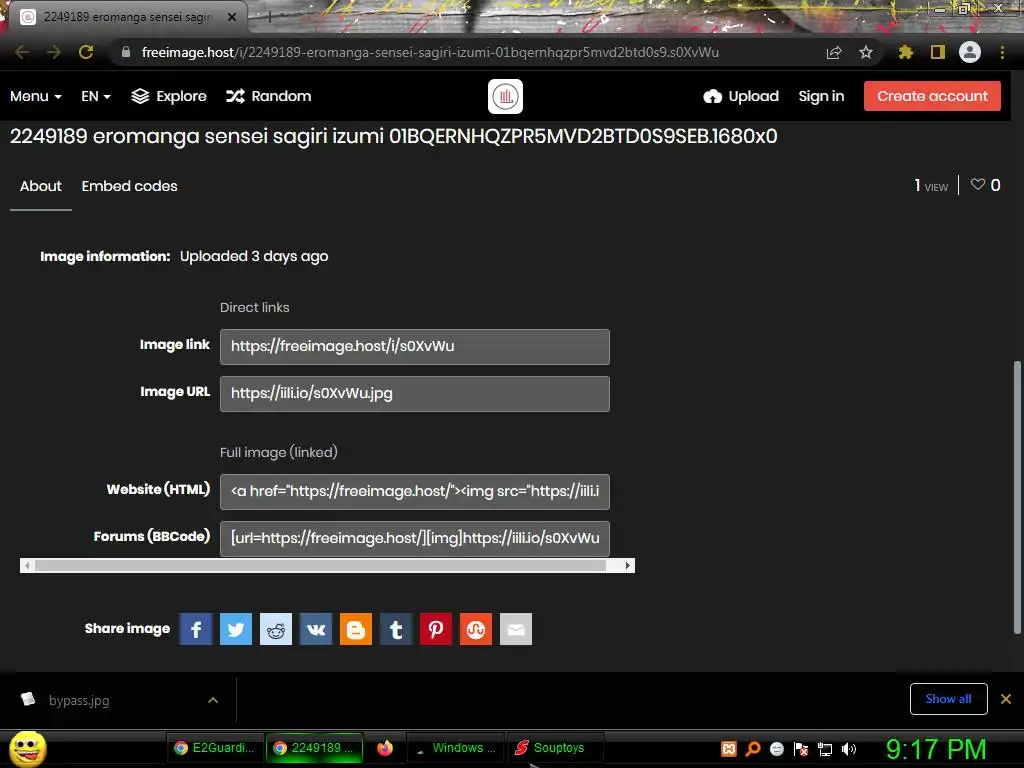Close the downloads bar

pos(1006,699)
